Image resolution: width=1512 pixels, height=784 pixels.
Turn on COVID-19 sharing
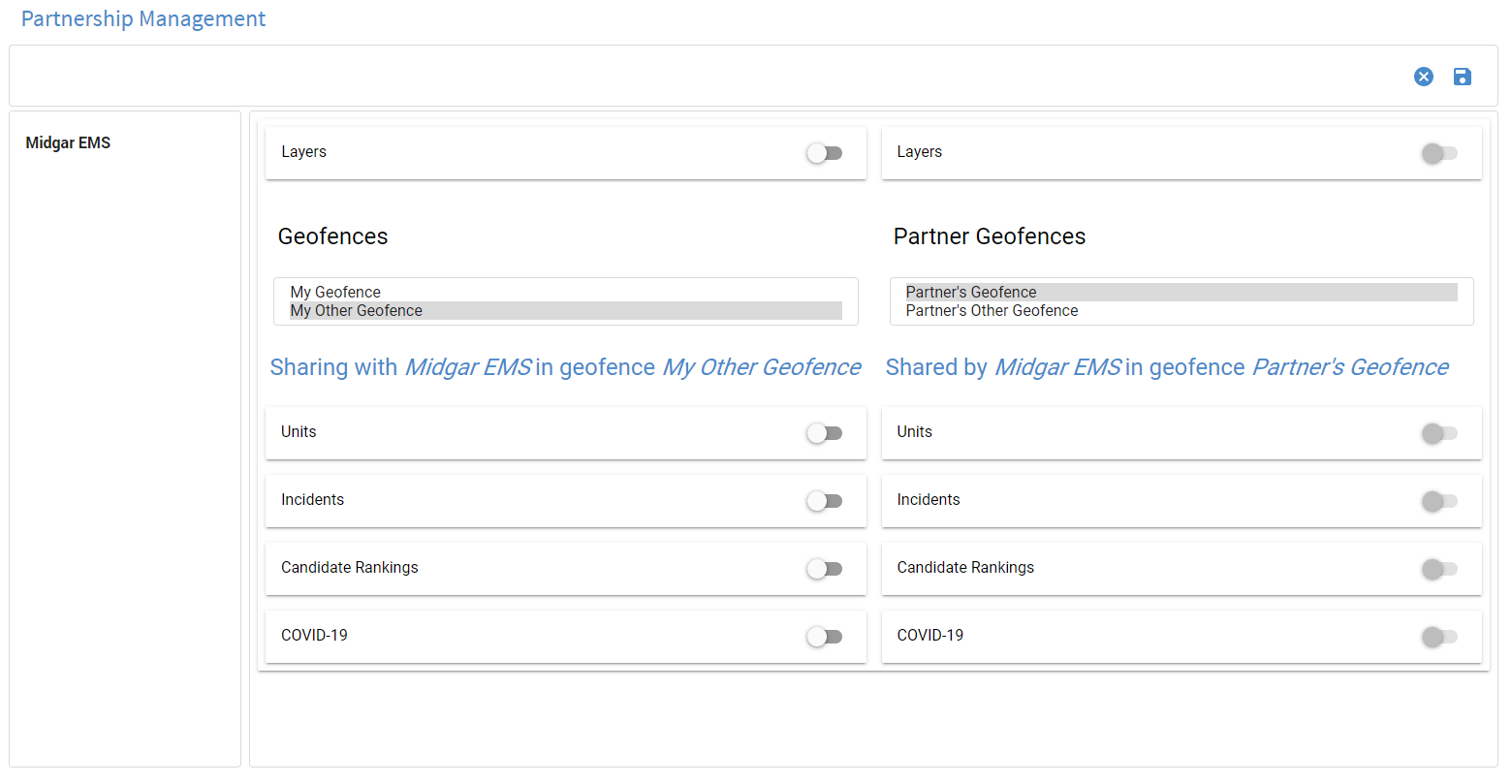(x=825, y=637)
